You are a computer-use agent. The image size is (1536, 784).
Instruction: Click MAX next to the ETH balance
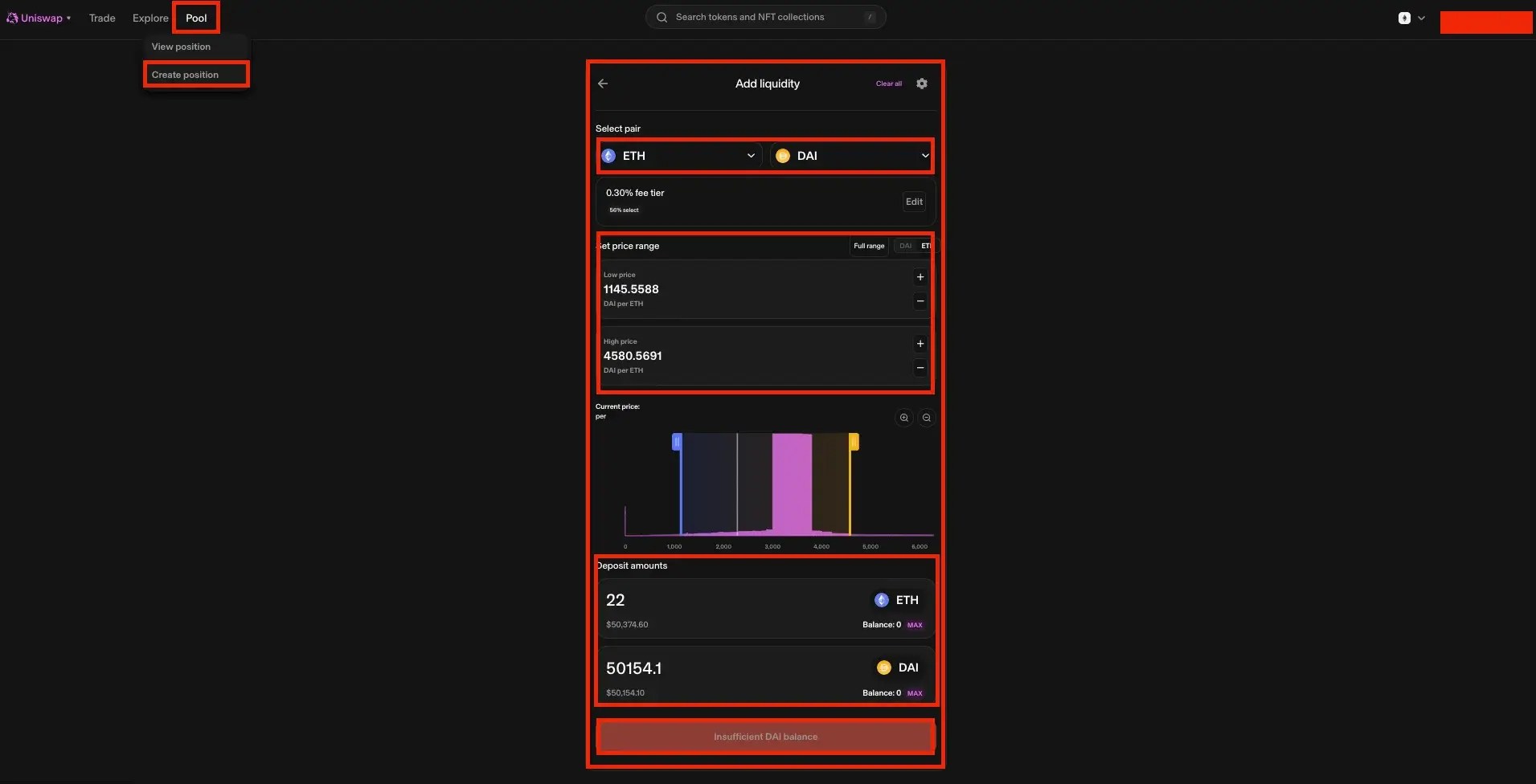click(x=915, y=625)
